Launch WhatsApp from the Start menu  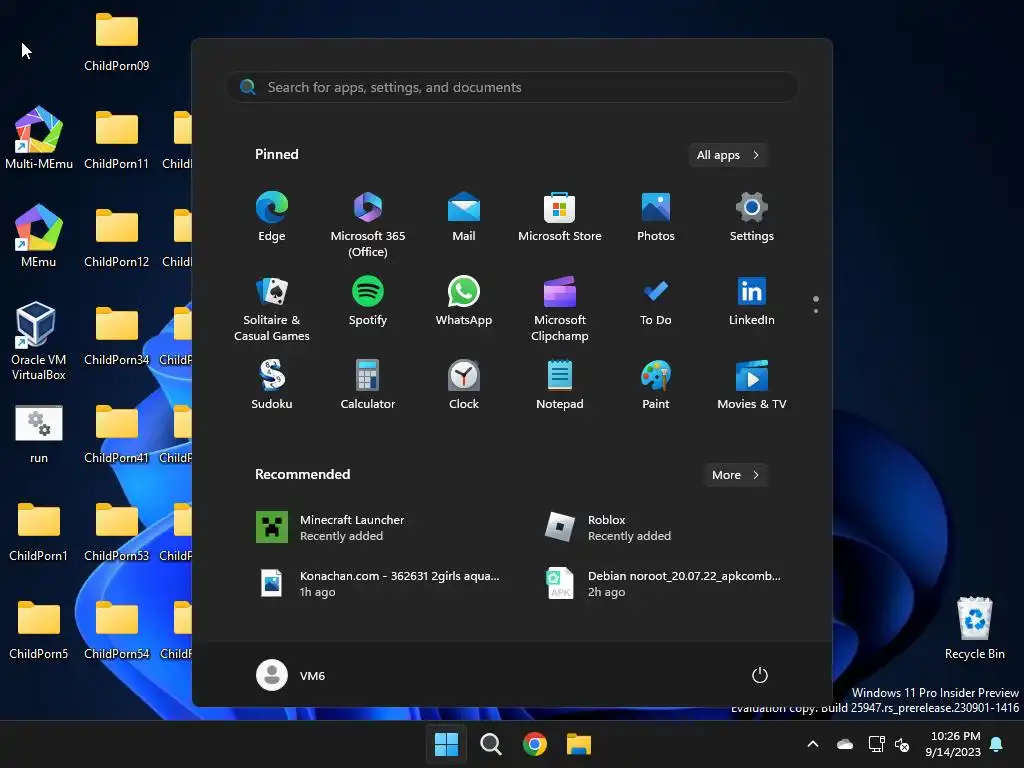pyautogui.click(x=464, y=301)
